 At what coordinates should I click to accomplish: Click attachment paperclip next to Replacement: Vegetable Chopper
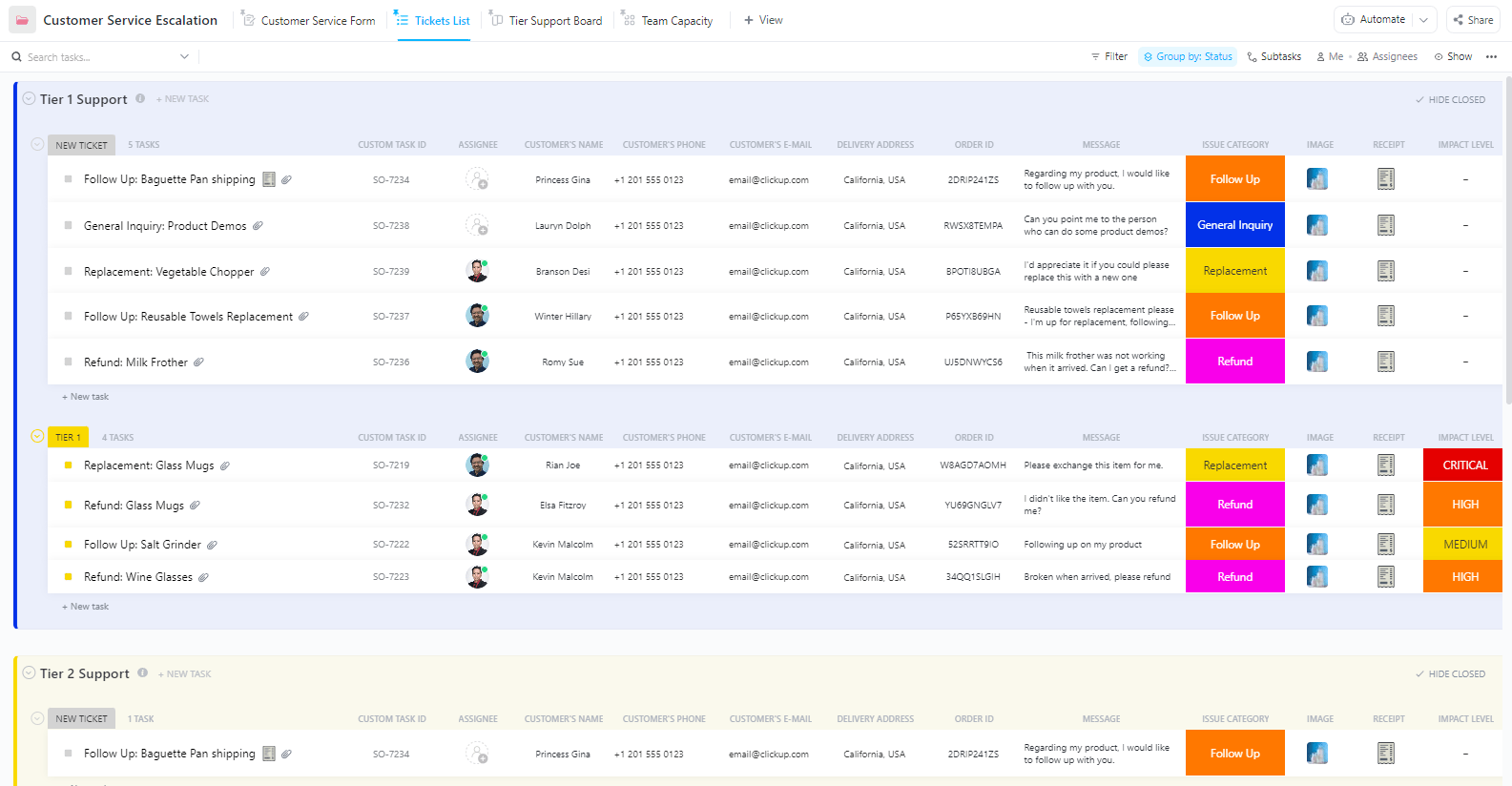[x=265, y=272]
